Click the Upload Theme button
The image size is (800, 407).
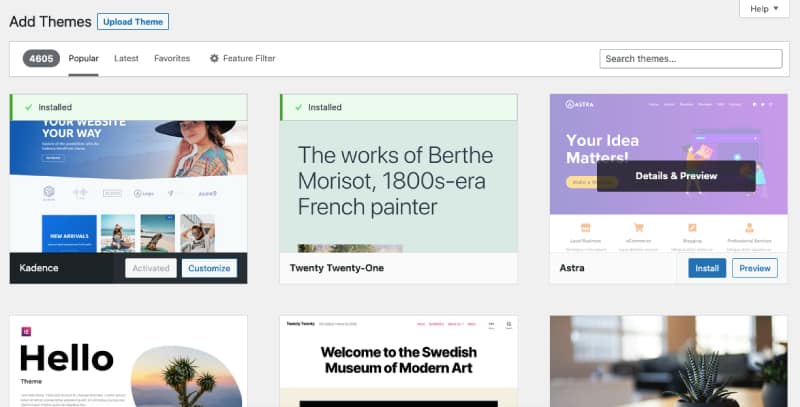click(133, 22)
